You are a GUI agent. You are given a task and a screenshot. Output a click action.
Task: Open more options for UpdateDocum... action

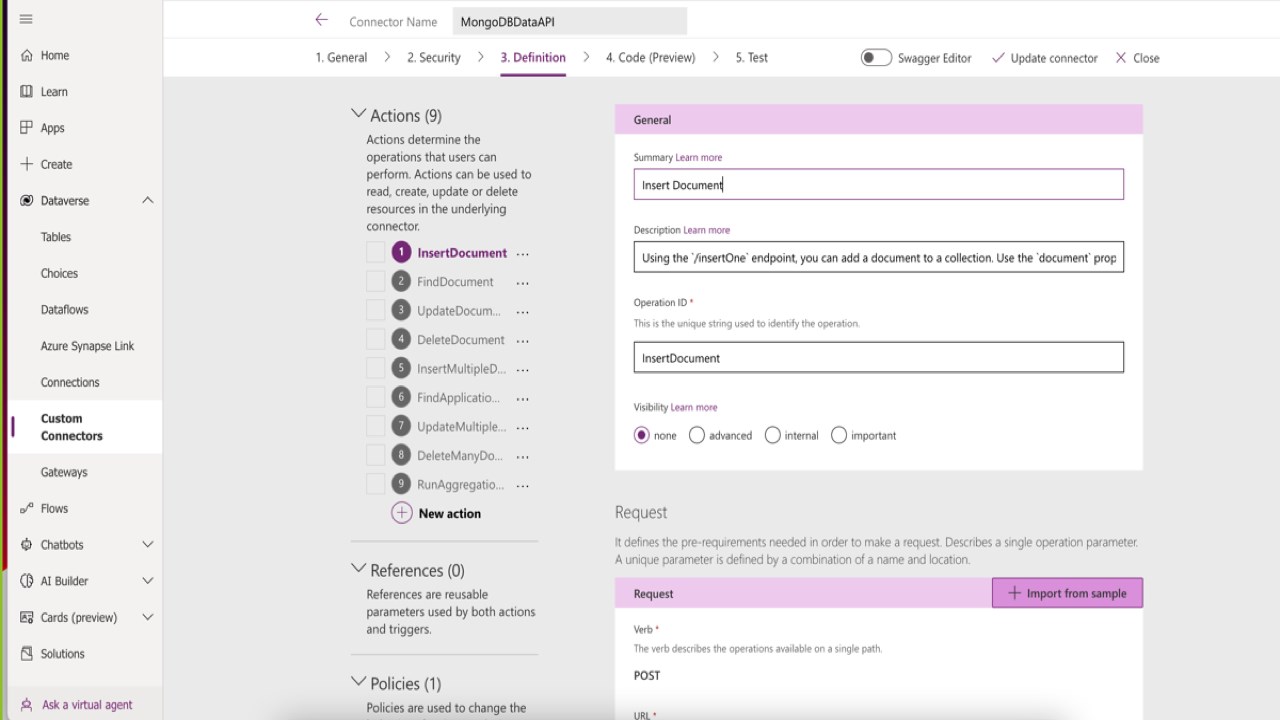[x=522, y=312]
